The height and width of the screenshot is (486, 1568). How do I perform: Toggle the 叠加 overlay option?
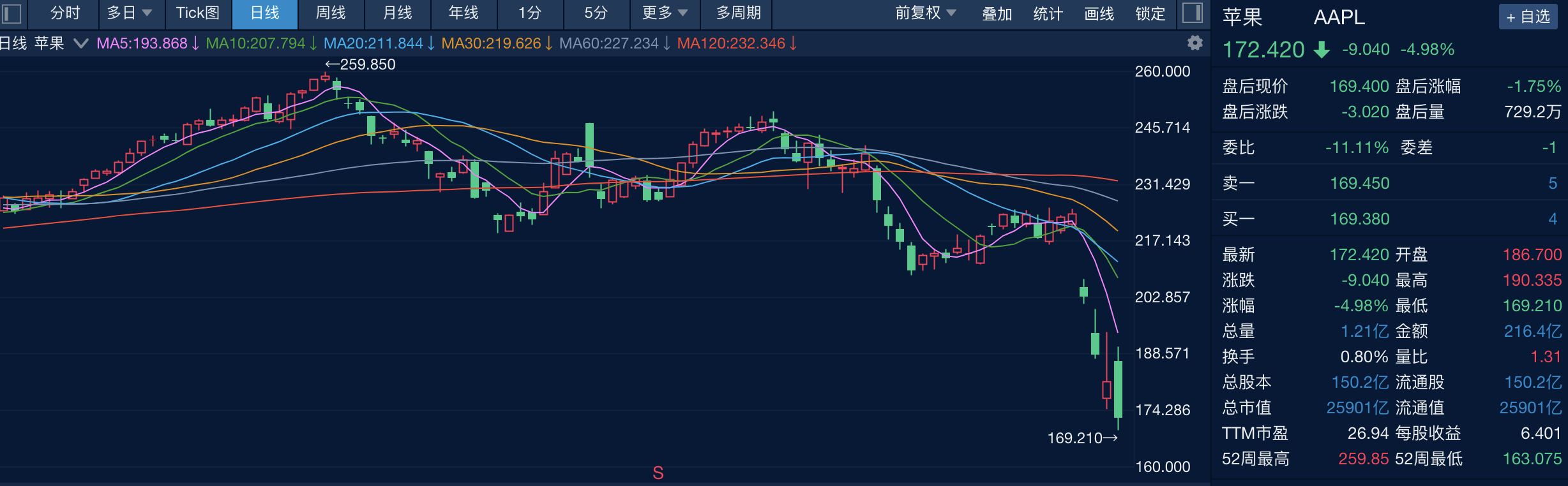[x=997, y=13]
